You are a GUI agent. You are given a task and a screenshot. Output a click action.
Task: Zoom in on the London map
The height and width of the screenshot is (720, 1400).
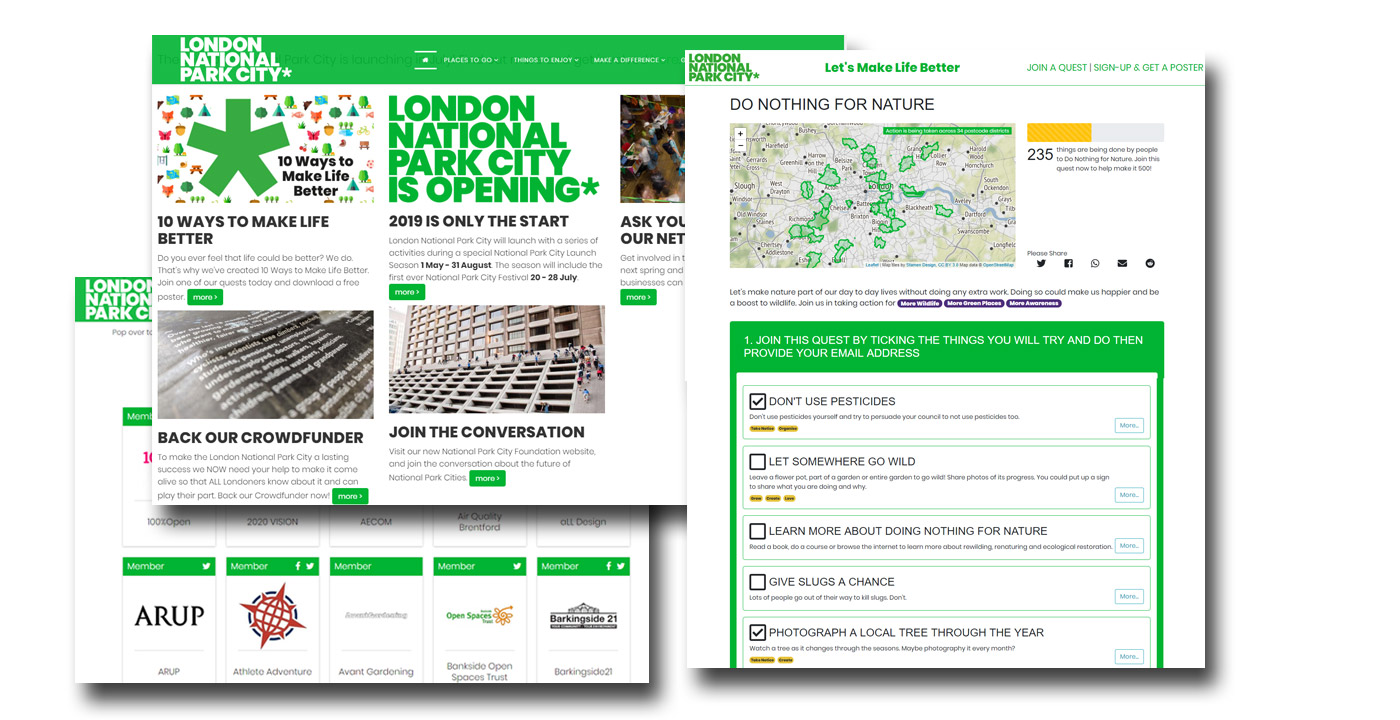(x=740, y=133)
